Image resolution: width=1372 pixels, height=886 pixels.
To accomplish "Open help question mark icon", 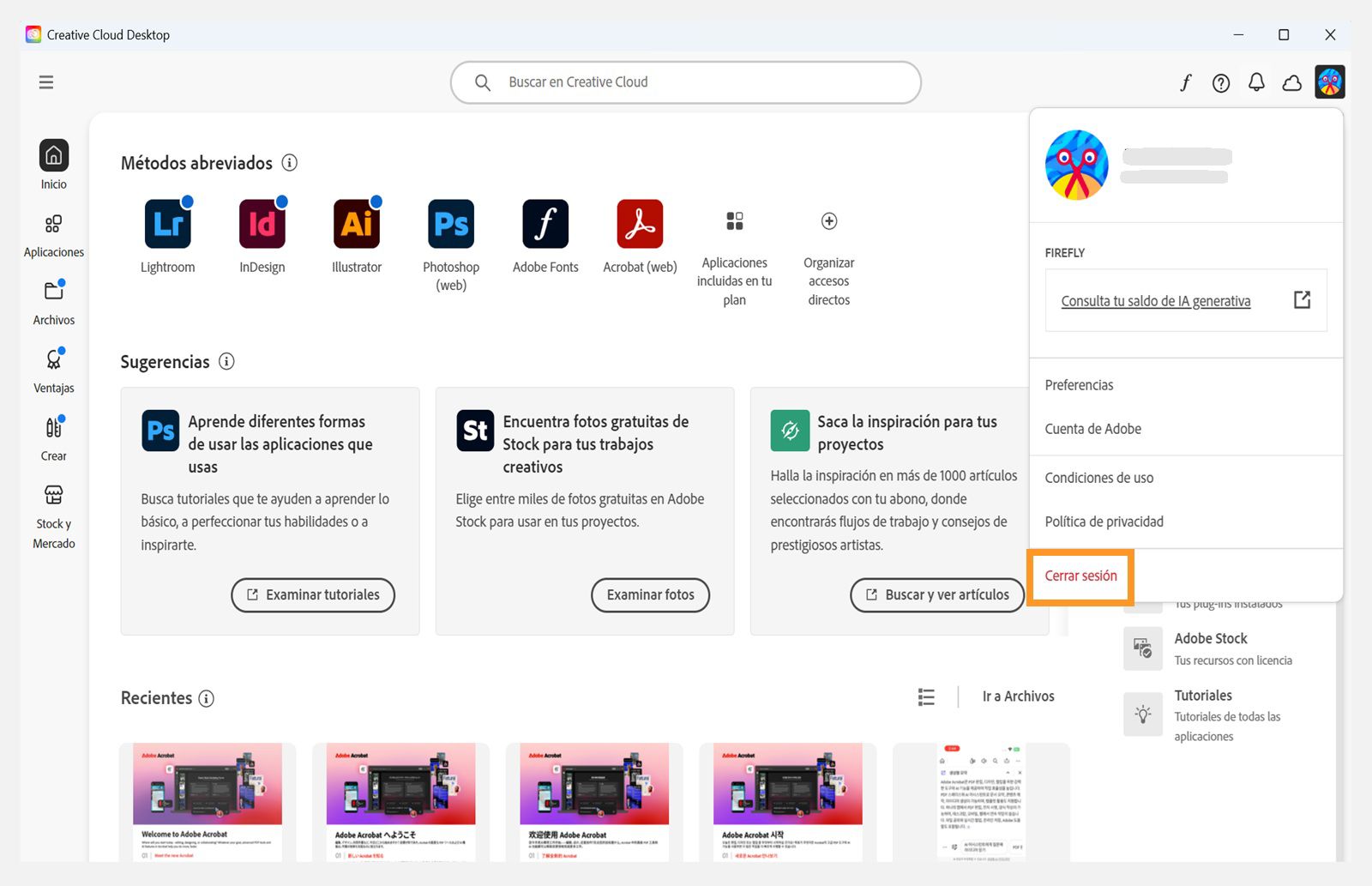I will tap(1221, 82).
